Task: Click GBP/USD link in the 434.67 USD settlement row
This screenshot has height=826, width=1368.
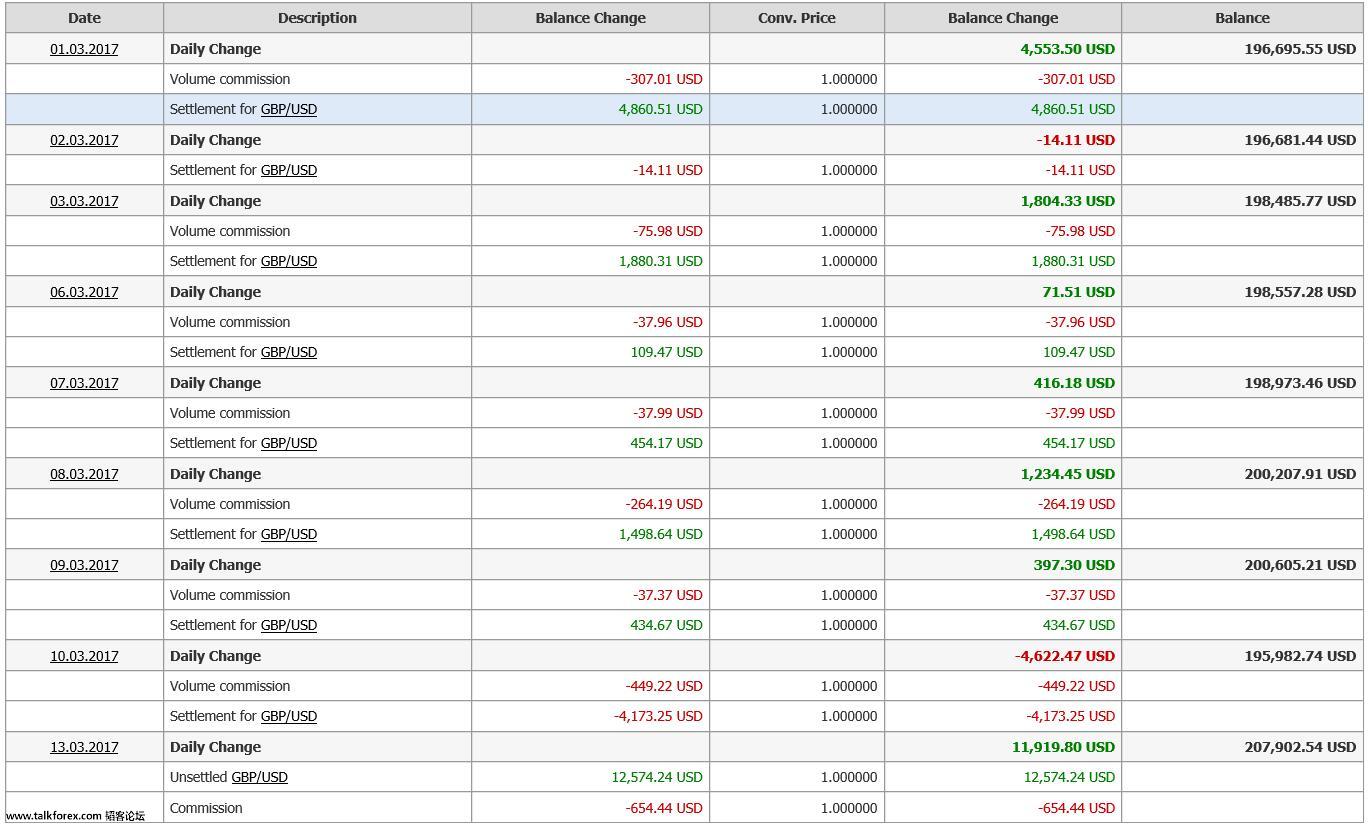Action: 289,625
